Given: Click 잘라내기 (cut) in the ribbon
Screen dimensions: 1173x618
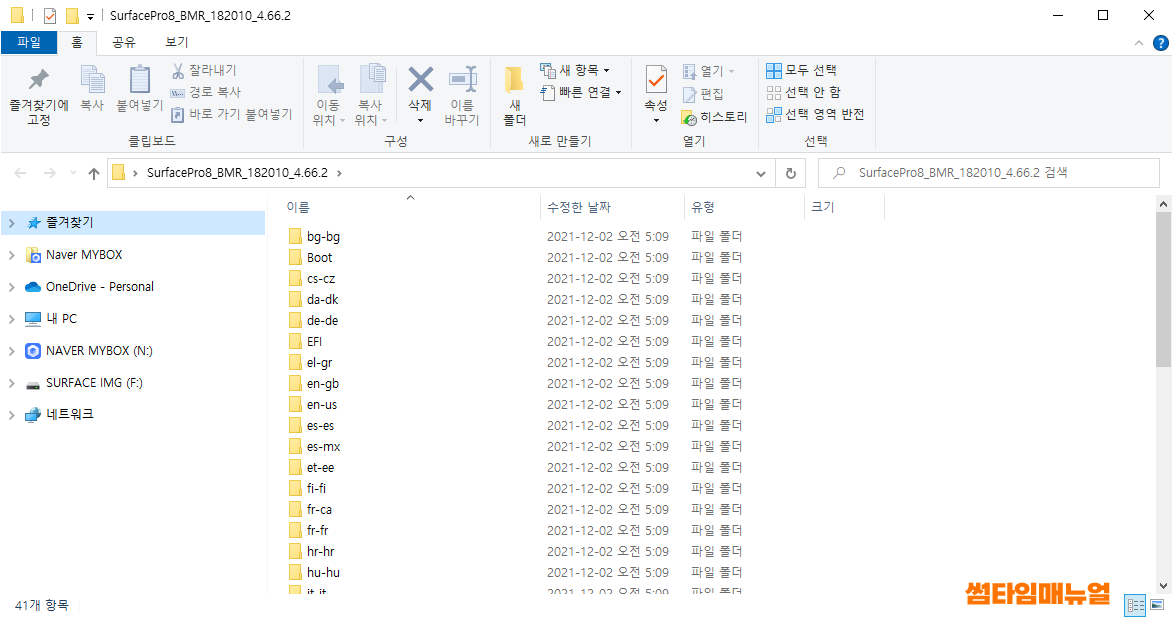Looking at the screenshot, I should coord(203,70).
